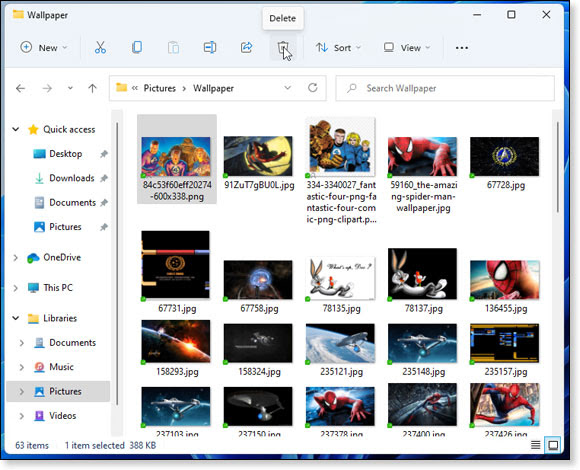Click the Rename icon in toolbar
Viewport: 580px width, 470px height.
tap(210, 47)
